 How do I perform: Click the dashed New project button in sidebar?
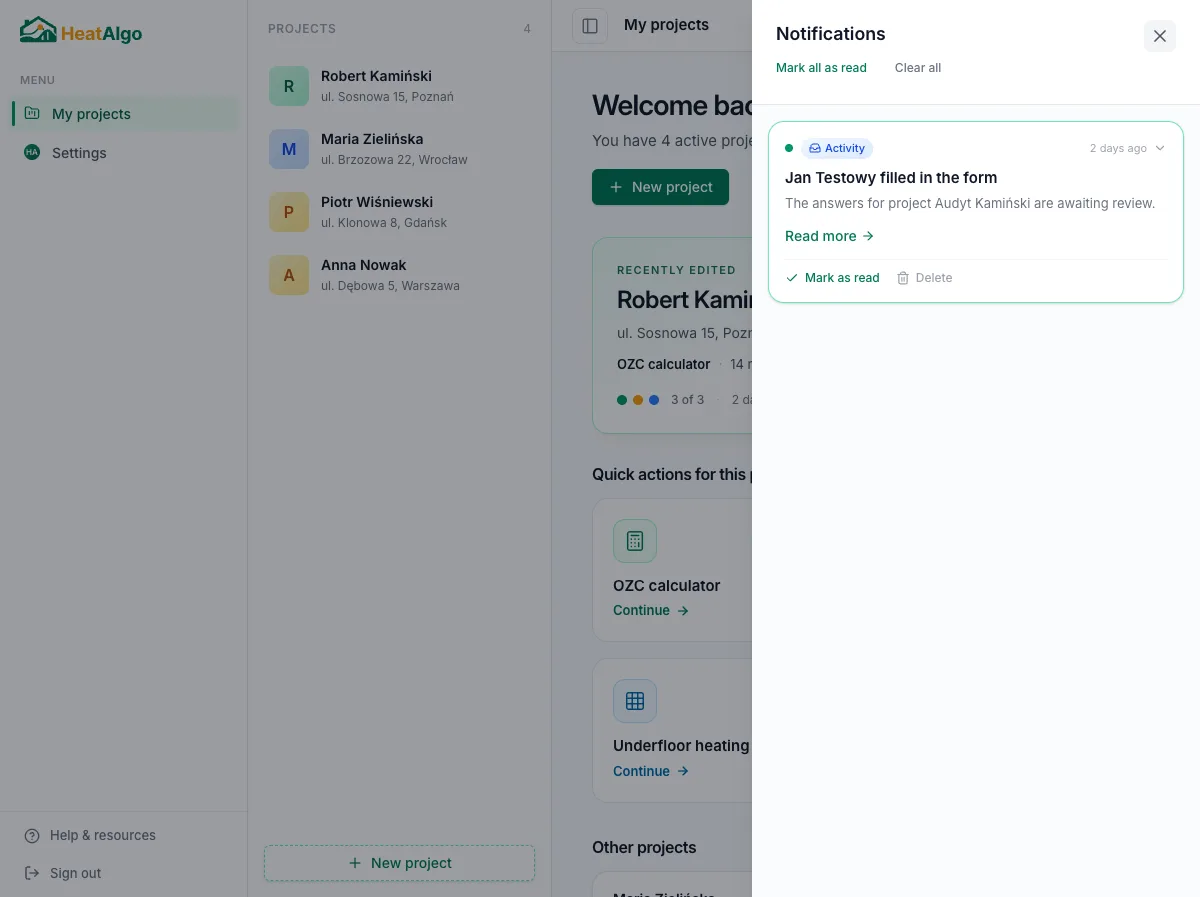pyautogui.click(x=399, y=863)
